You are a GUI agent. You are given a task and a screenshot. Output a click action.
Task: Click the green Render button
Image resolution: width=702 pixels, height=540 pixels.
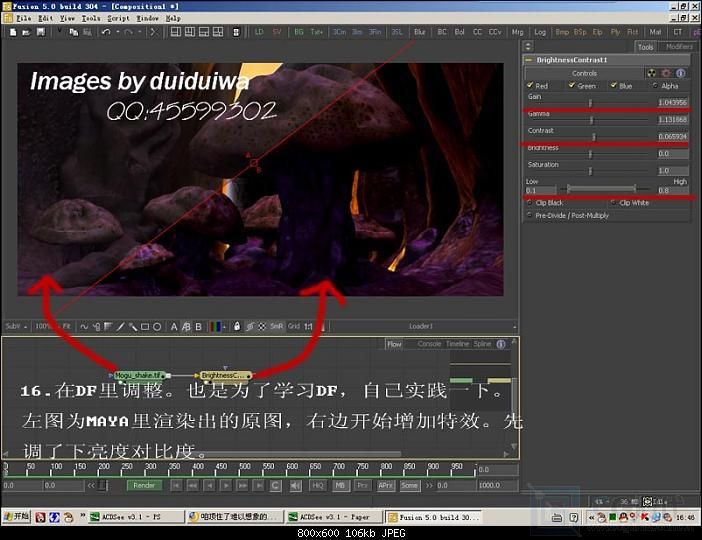click(x=144, y=485)
